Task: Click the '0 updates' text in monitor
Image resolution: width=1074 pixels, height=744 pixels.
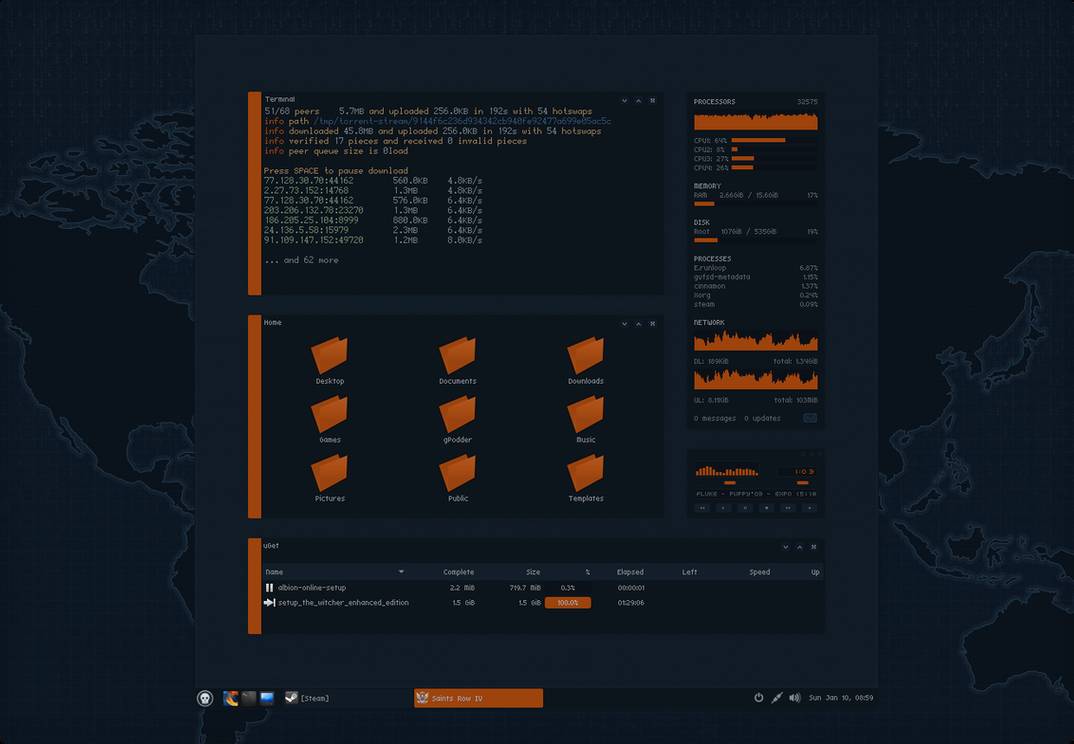Action: coord(762,418)
